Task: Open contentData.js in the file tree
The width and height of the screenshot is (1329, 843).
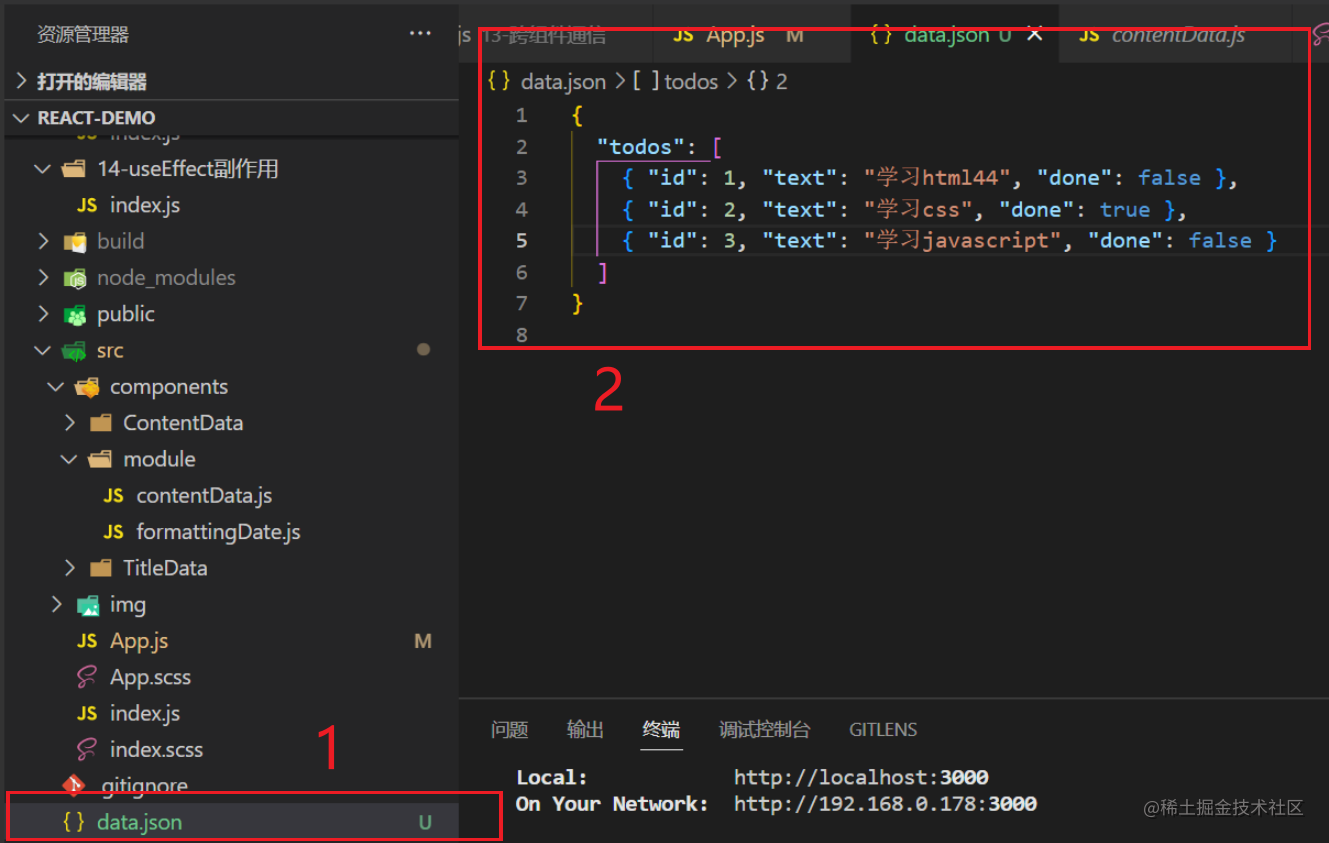Action: tap(204, 495)
